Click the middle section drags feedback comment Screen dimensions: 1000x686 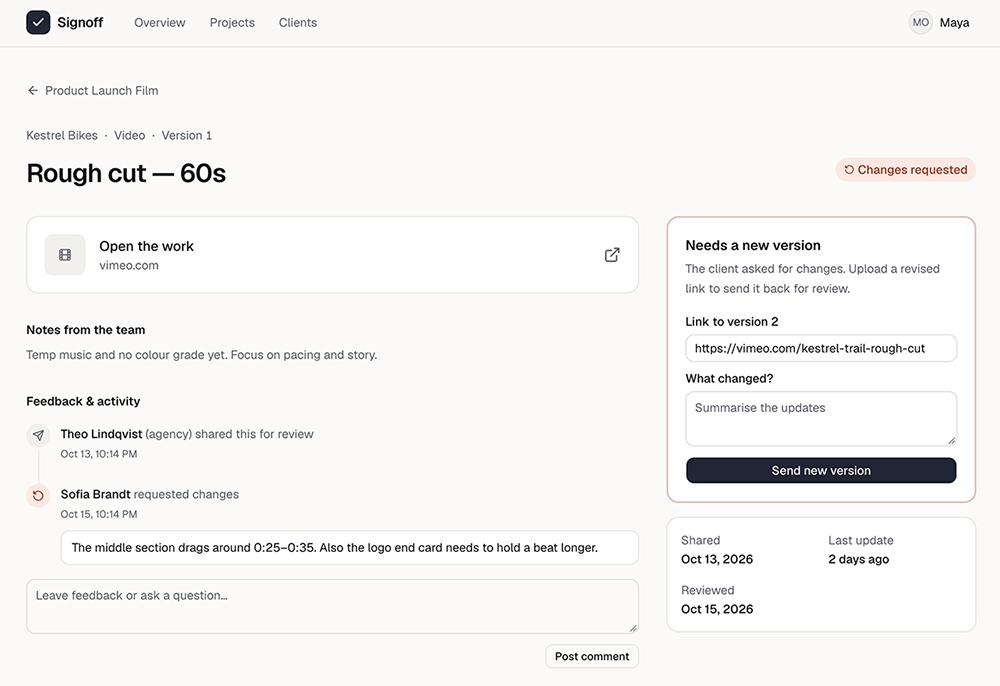tap(349, 548)
